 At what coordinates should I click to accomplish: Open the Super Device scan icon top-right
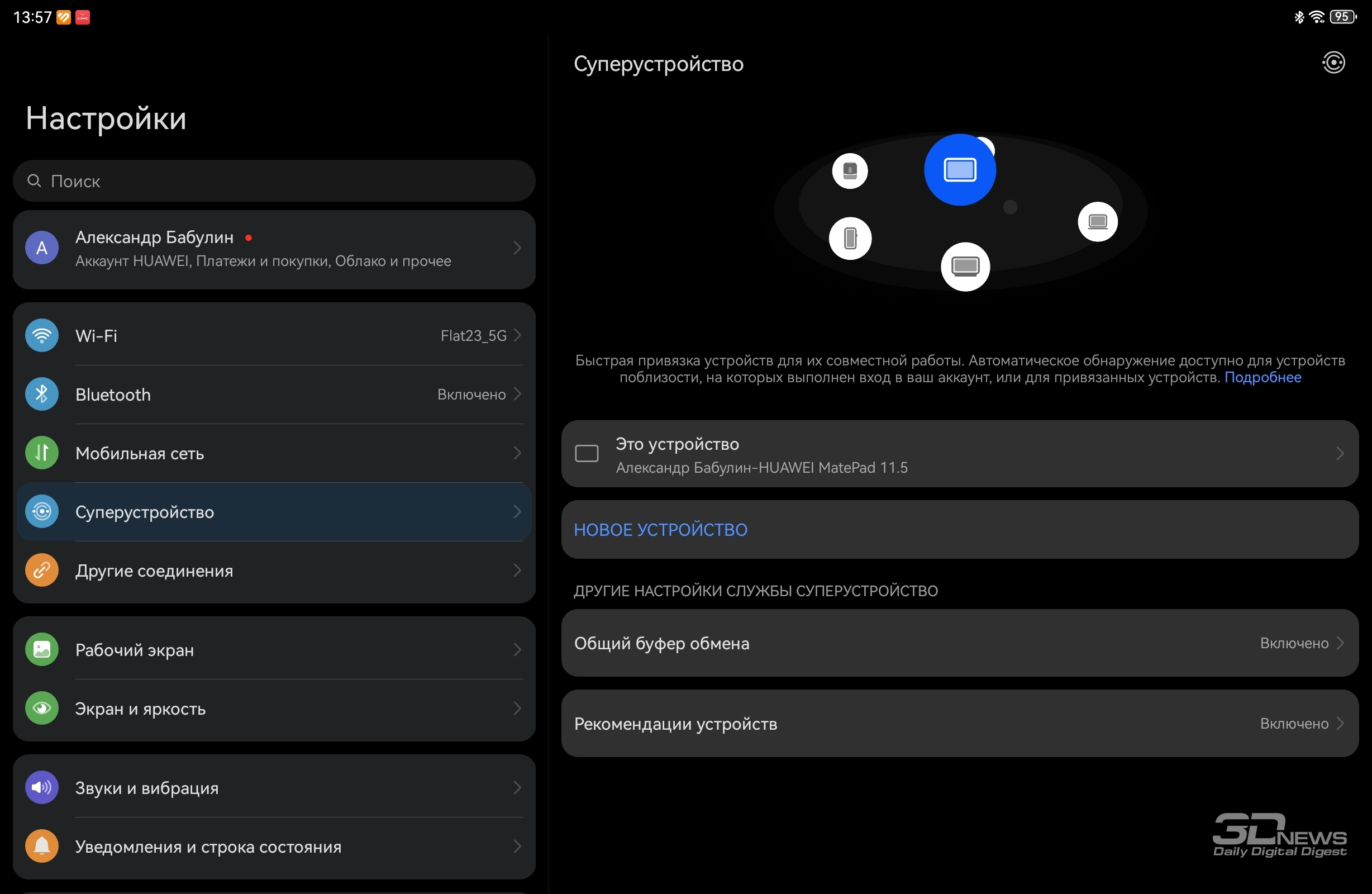1333,62
